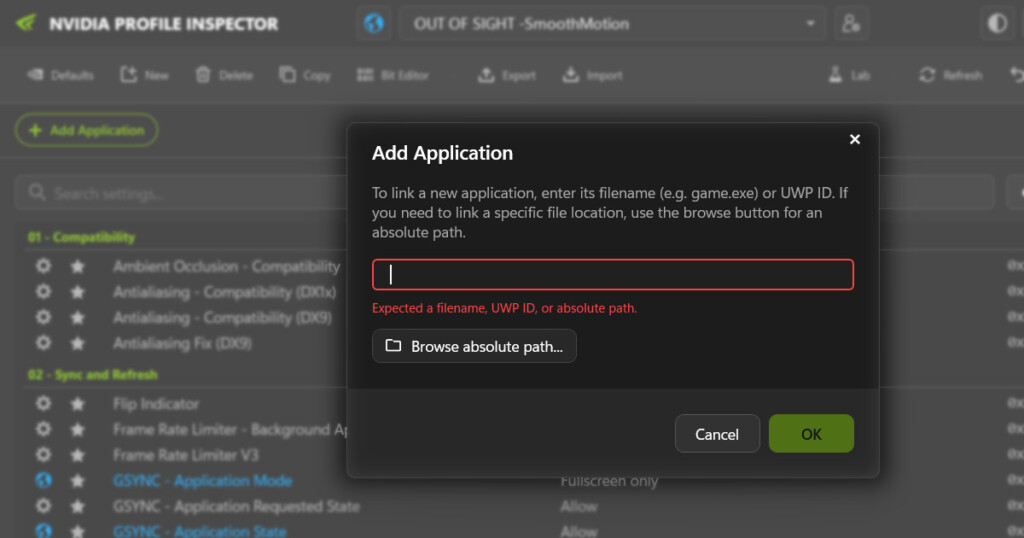Select the Antialiasing - Compatibility (DX9) setting
Screen dimensions: 1024x538
click(x=222, y=317)
